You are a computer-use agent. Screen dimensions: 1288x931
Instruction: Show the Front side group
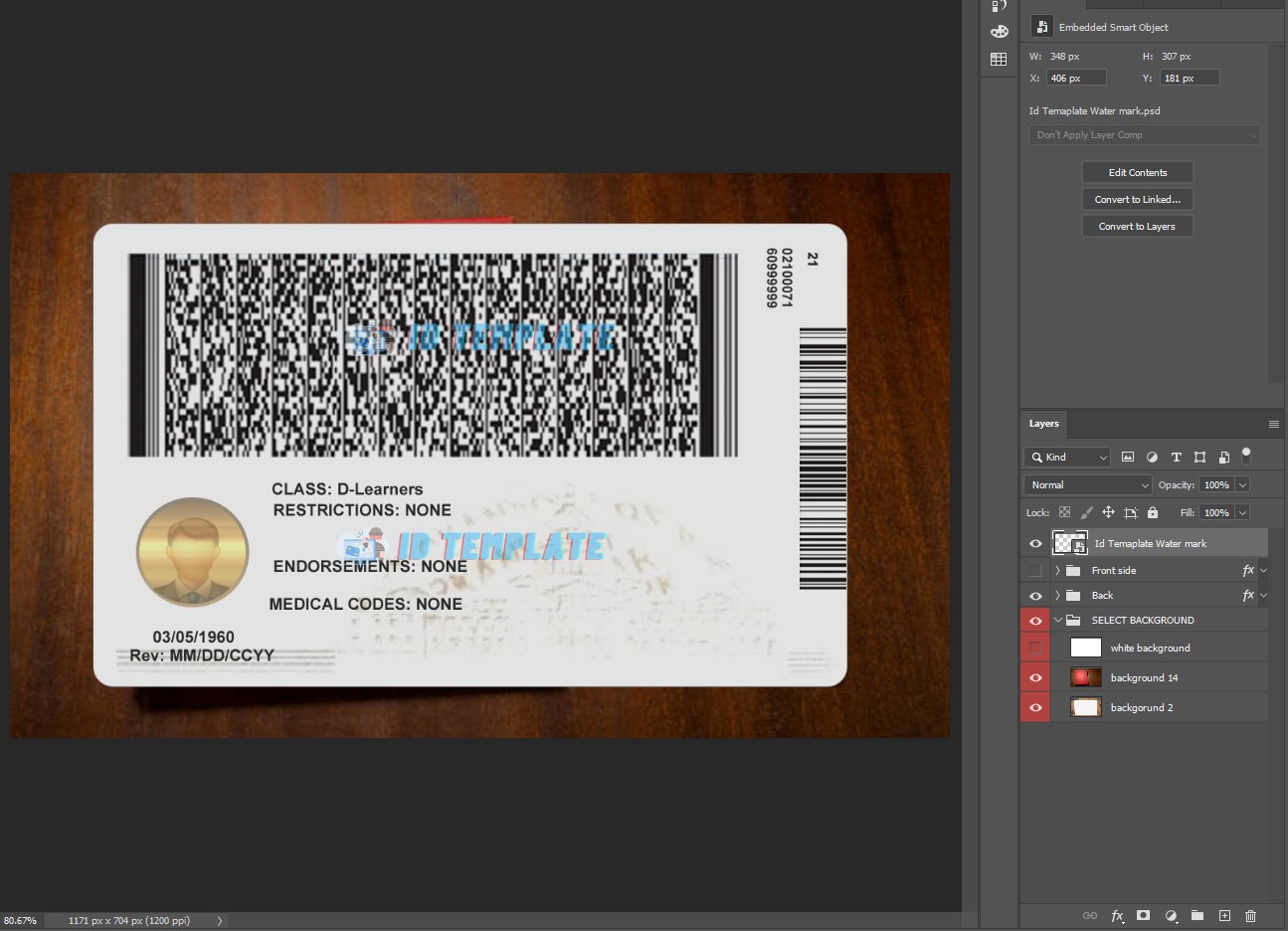(1035, 570)
